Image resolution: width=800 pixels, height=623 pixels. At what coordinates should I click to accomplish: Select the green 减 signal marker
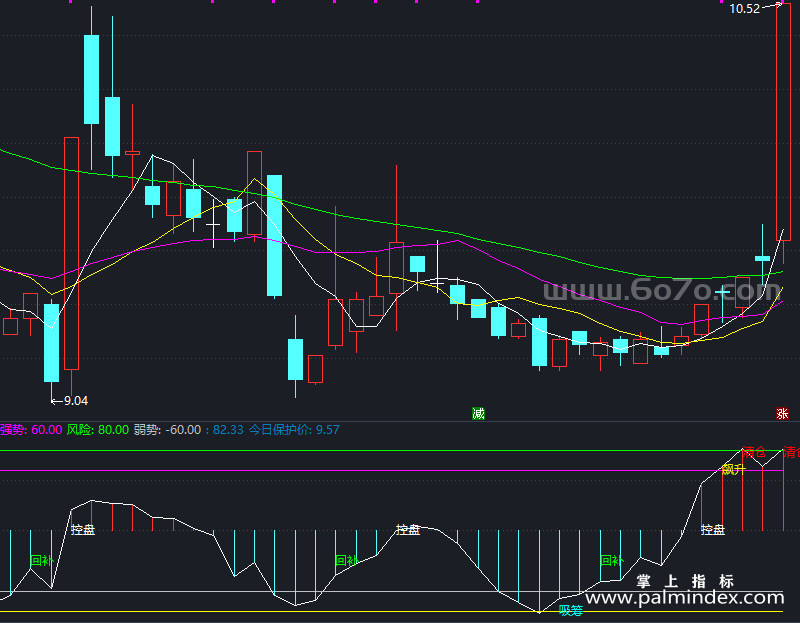(x=478, y=414)
